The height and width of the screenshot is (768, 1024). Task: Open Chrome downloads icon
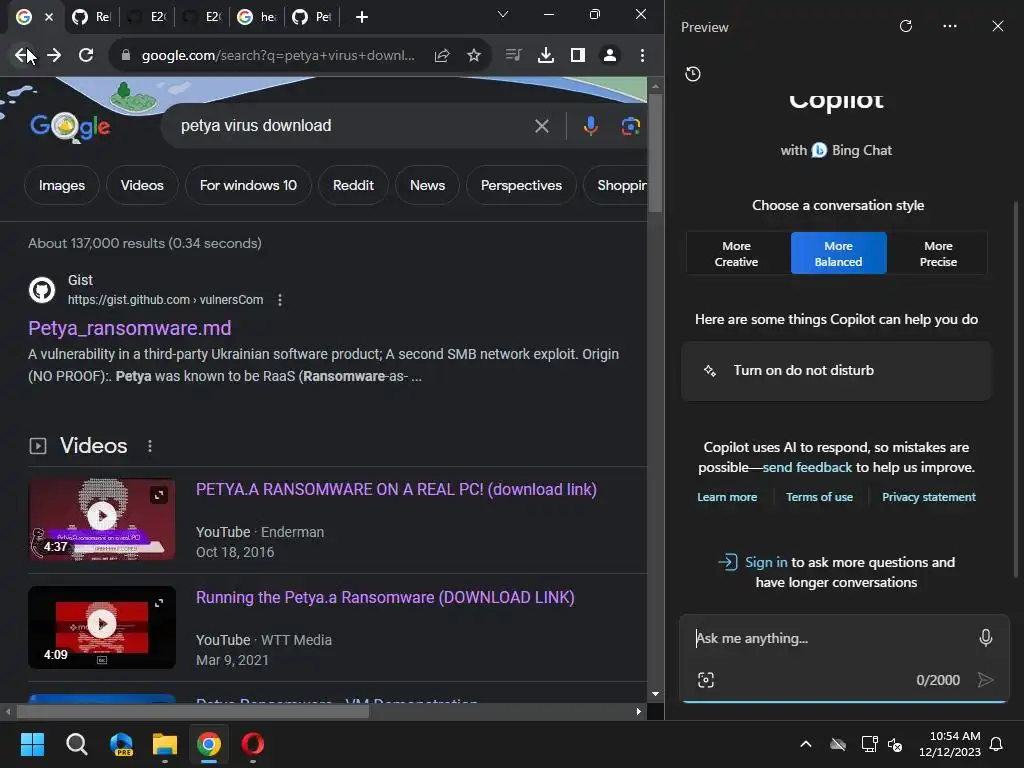(546, 56)
